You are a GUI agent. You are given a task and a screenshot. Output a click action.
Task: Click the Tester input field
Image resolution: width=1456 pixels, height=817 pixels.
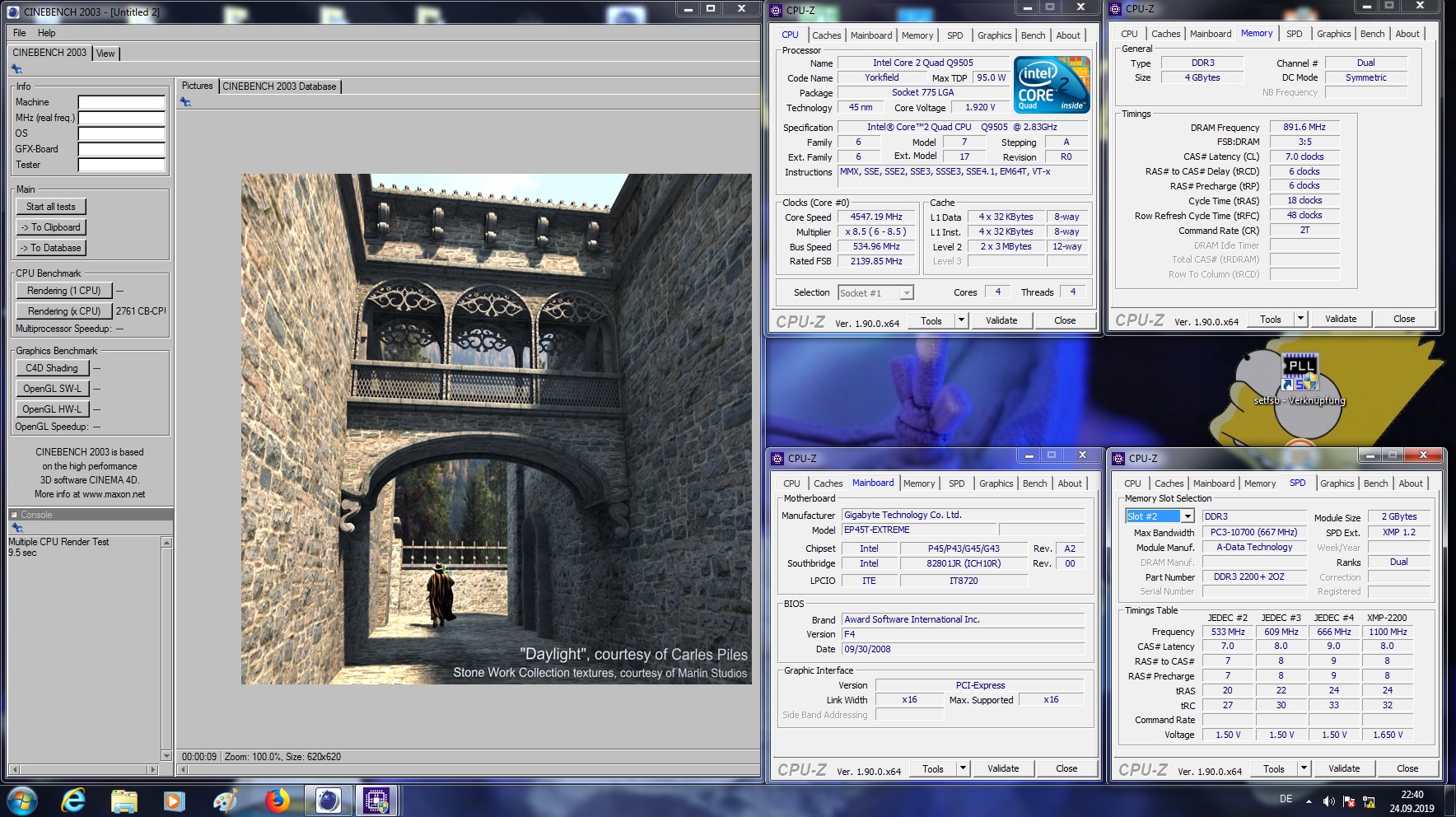(122, 166)
